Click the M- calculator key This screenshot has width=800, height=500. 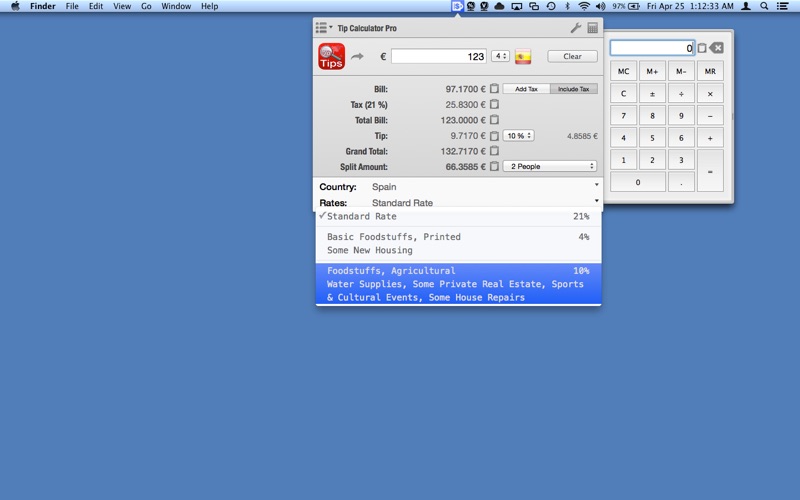[x=681, y=71]
